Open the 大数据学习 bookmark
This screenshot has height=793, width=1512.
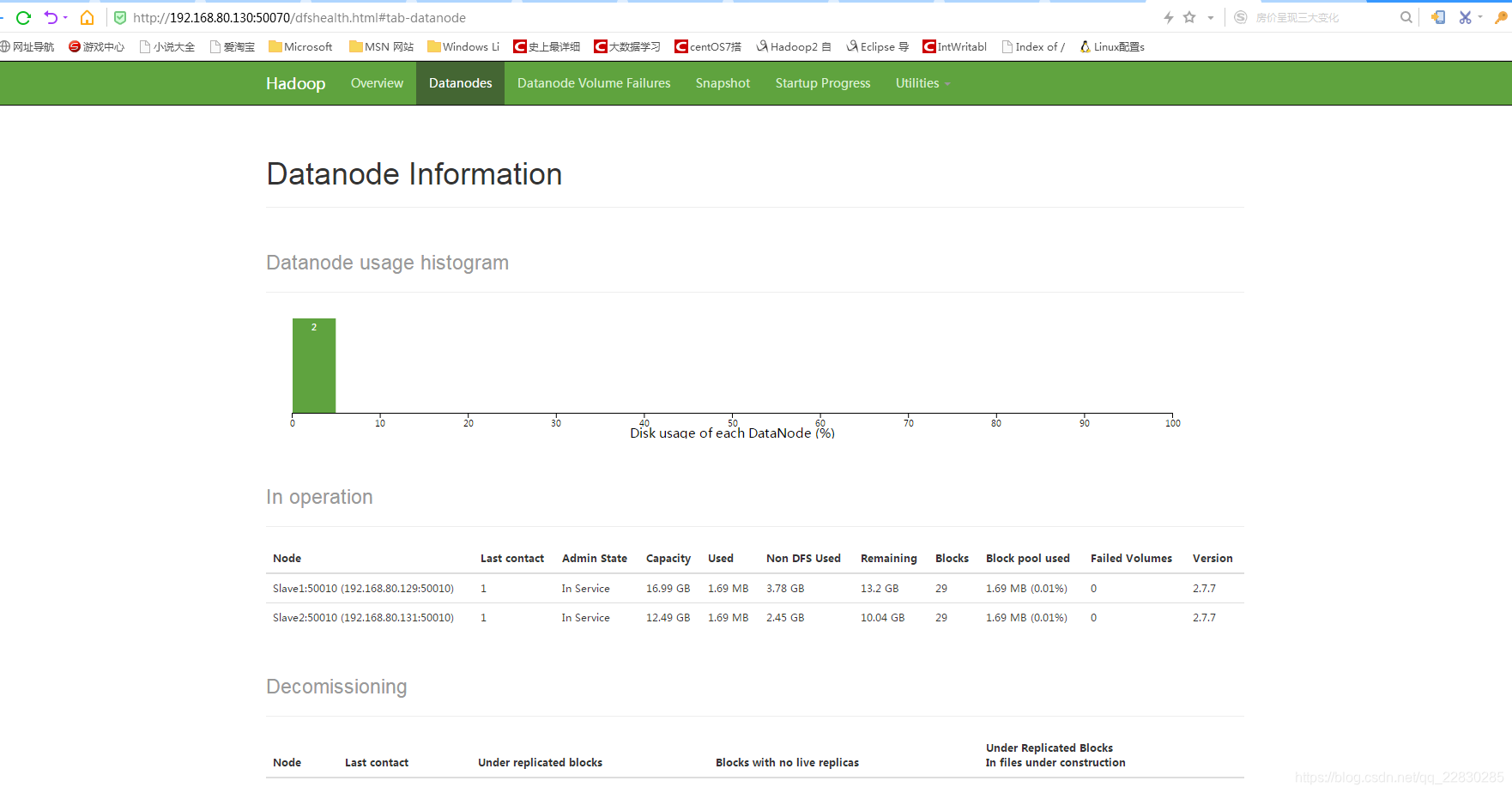tap(627, 47)
